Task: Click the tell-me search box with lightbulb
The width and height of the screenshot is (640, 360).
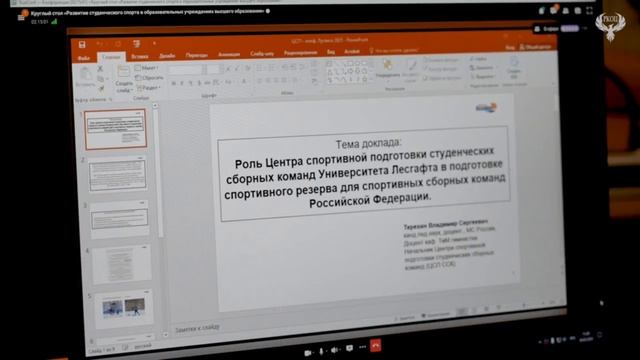Action: (394, 50)
